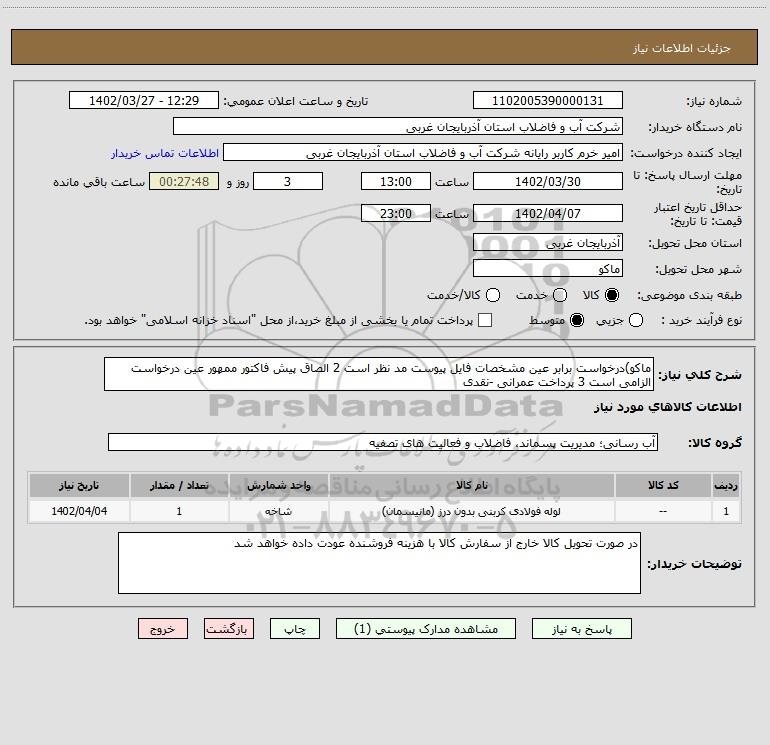Click the buyer organization name field
This screenshot has height=745, width=770.
[x=398, y=126]
